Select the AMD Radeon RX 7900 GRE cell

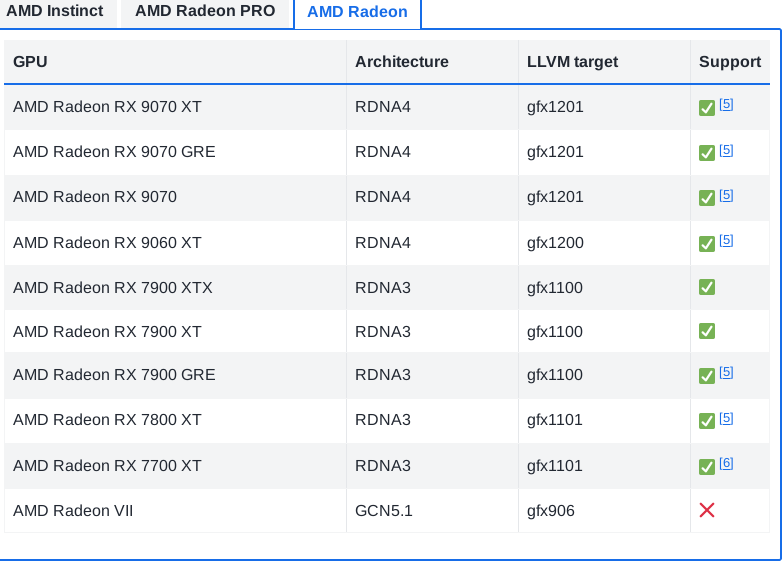click(175, 375)
